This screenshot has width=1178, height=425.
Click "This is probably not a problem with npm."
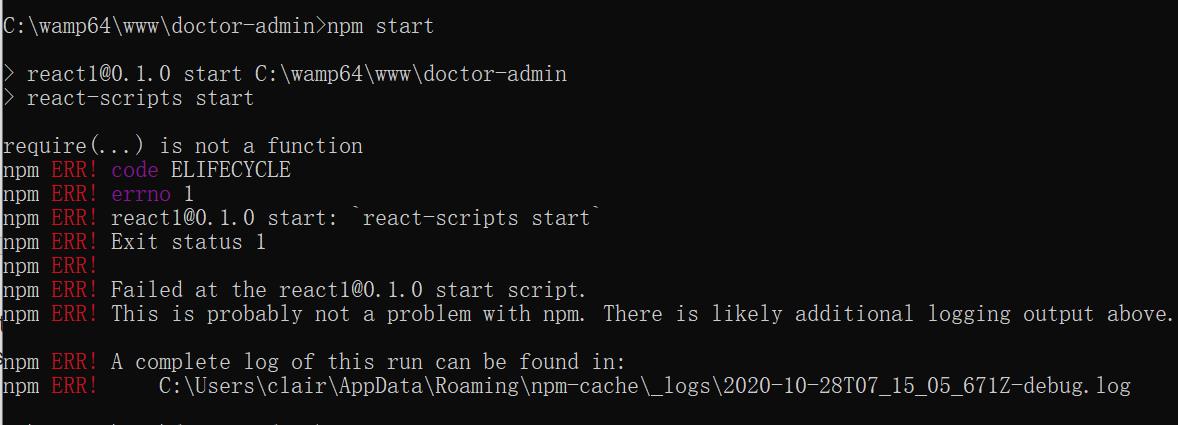pyautogui.click(x=351, y=314)
